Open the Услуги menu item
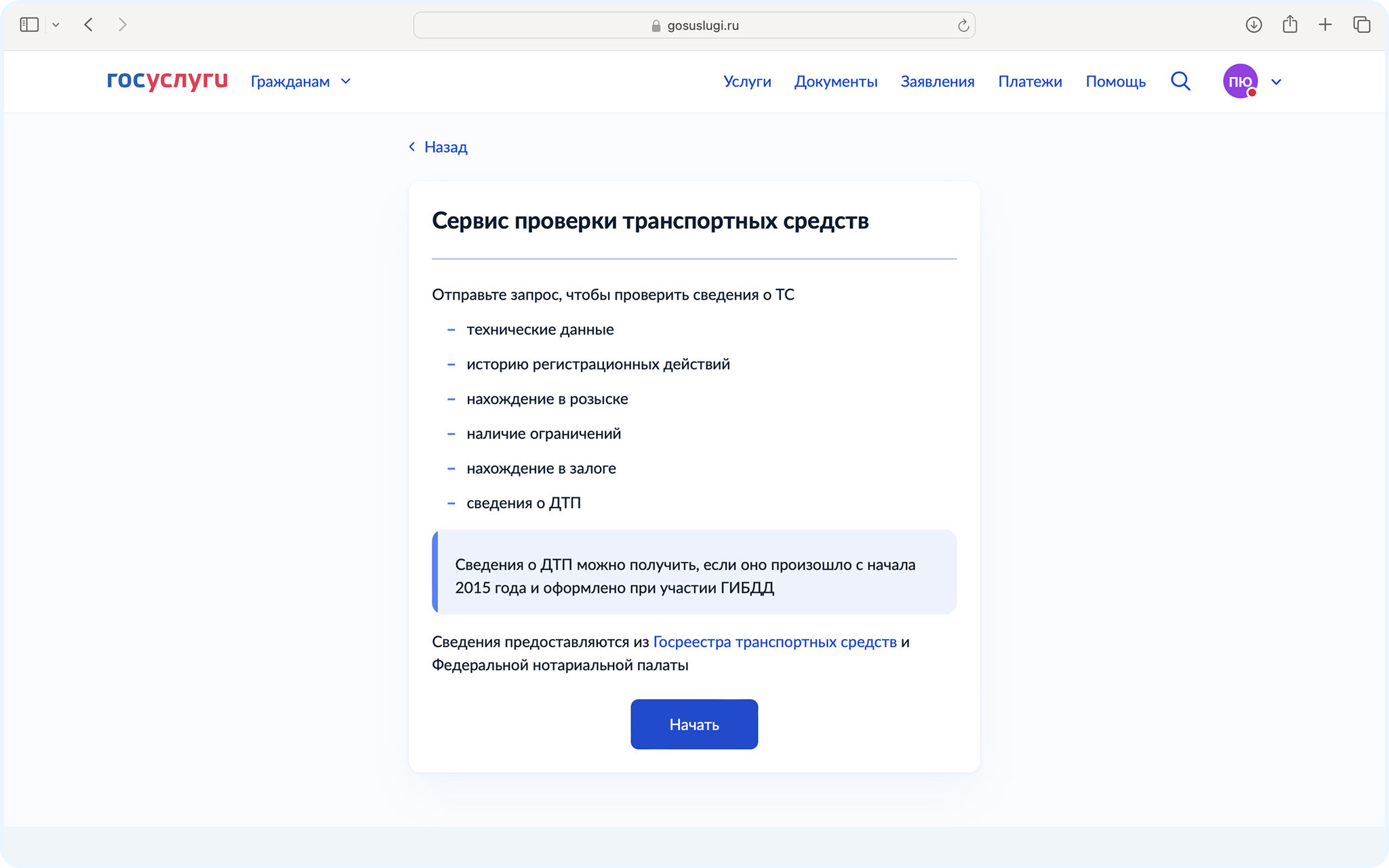The width and height of the screenshot is (1389, 868). [x=747, y=81]
